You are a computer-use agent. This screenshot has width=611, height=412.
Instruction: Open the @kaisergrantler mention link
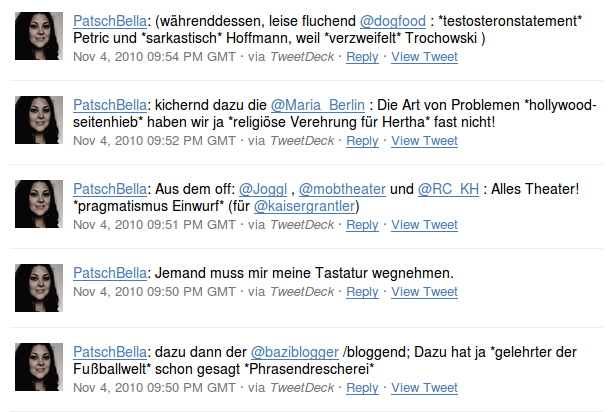click(x=305, y=206)
